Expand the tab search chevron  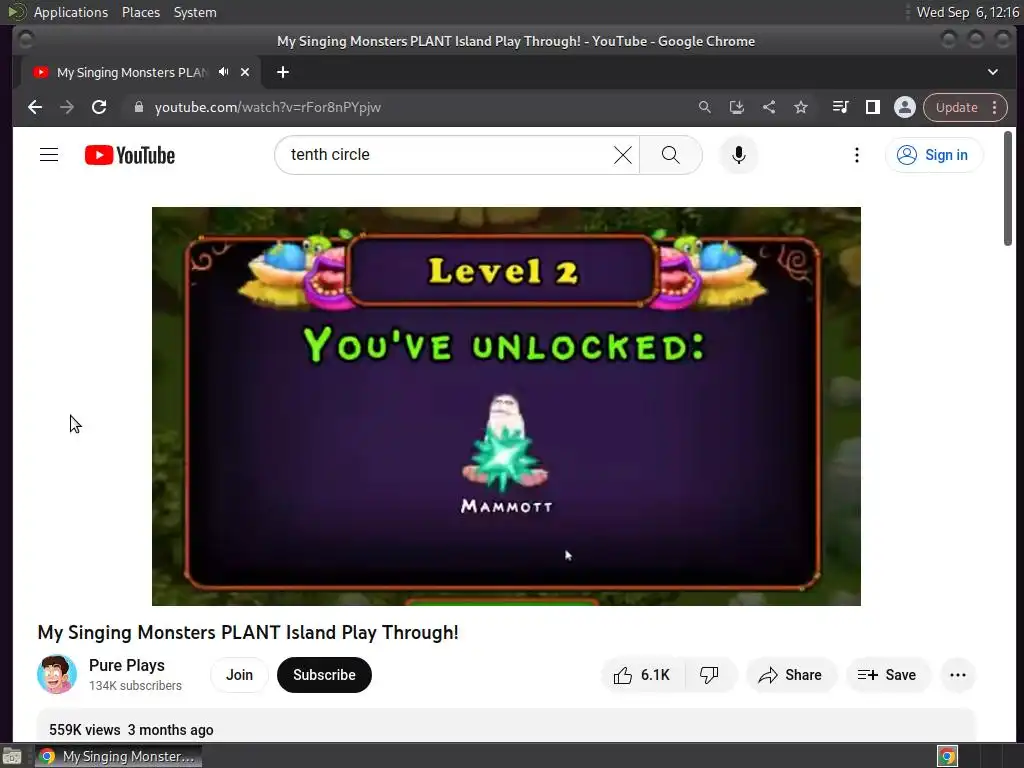coord(993,72)
